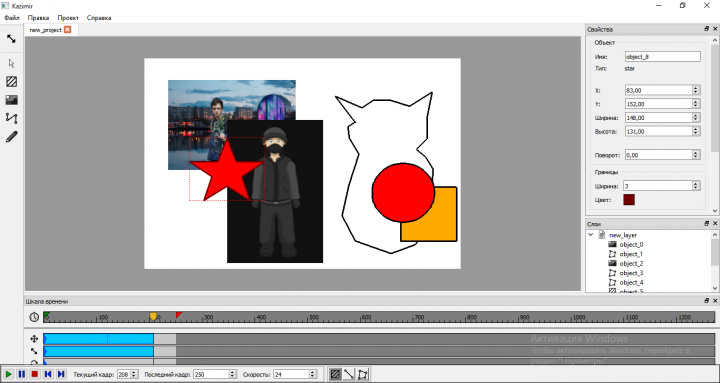Click the red end marker on timeline
The width and height of the screenshot is (720, 383).
[179, 315]
